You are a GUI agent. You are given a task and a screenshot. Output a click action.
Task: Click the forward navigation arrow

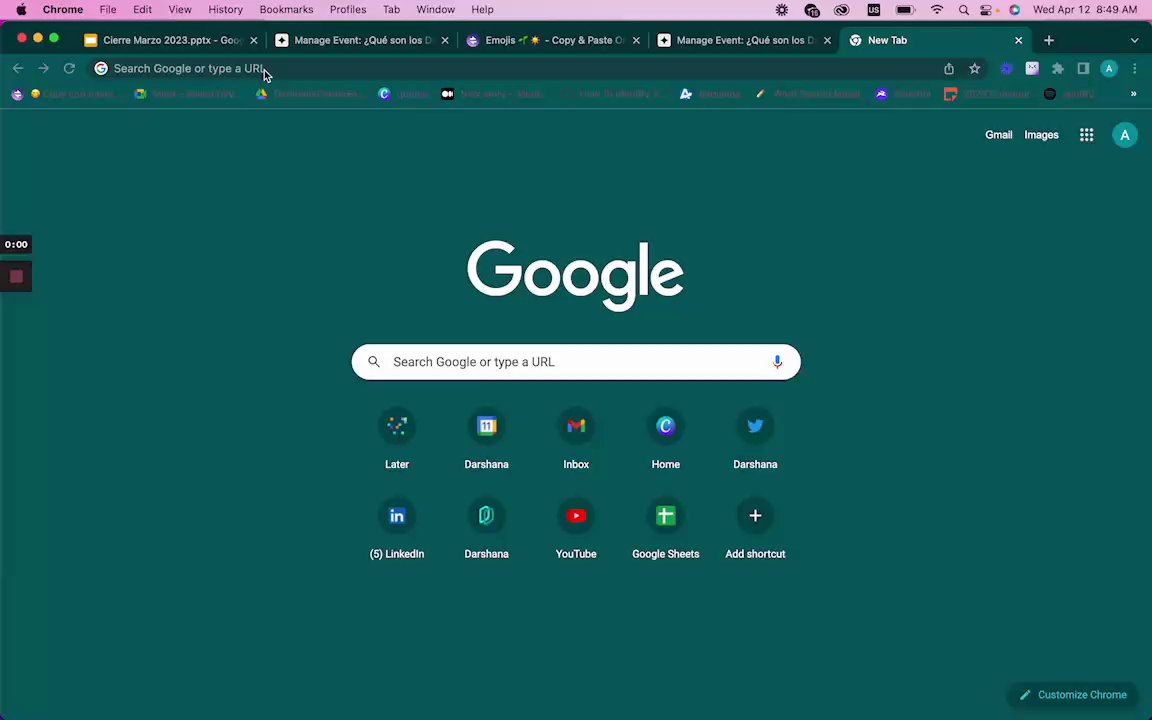click(x=43, y=68)
